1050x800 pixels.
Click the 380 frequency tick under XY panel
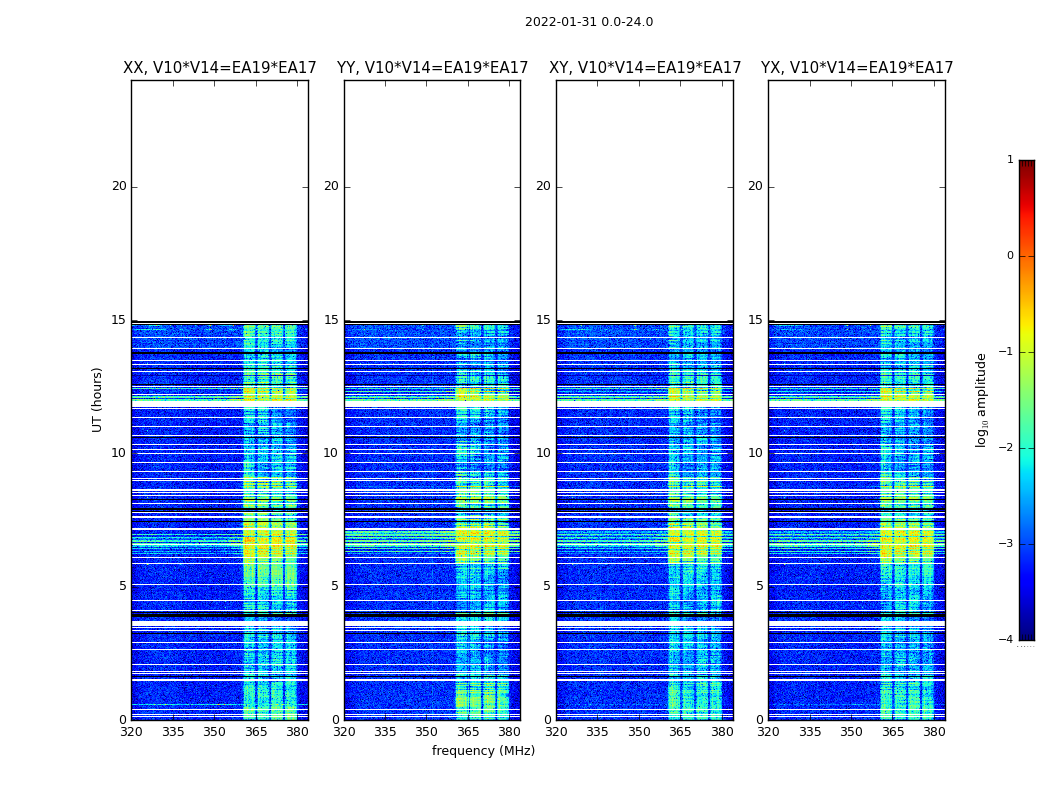coord(722,732)
